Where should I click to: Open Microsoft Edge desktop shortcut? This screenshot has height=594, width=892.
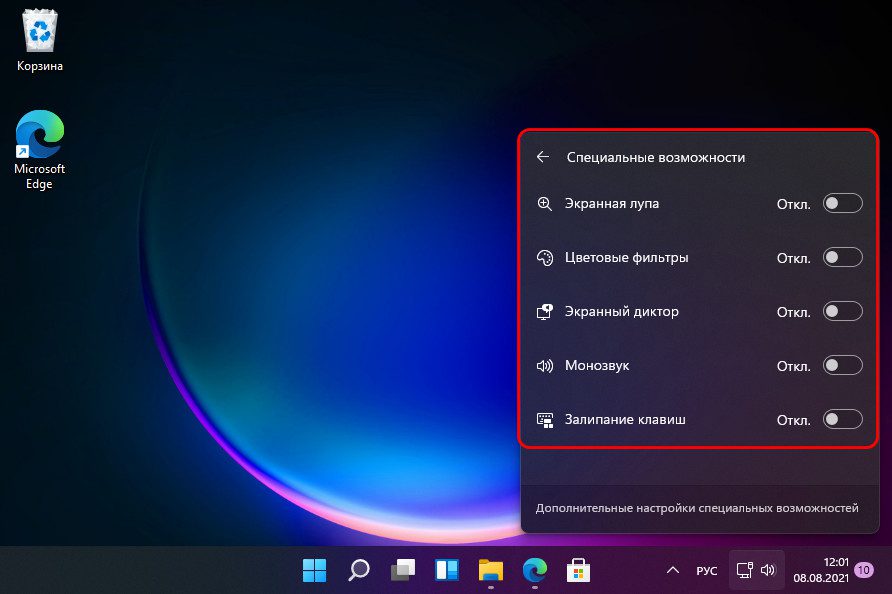[39, 150]
